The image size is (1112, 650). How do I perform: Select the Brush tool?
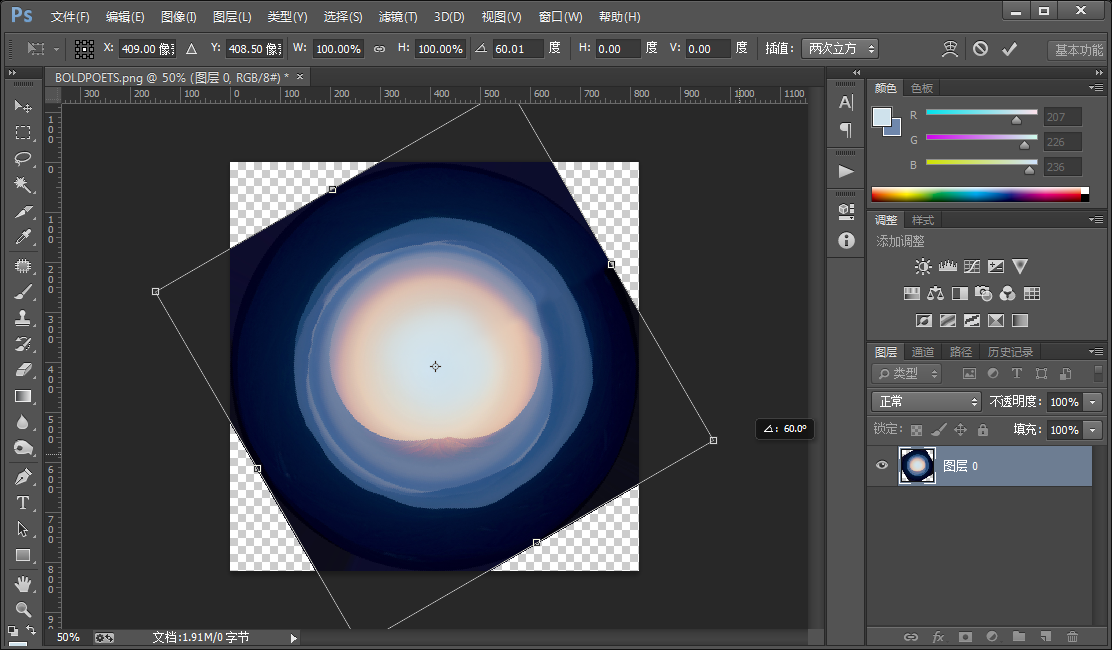(23, 291)
